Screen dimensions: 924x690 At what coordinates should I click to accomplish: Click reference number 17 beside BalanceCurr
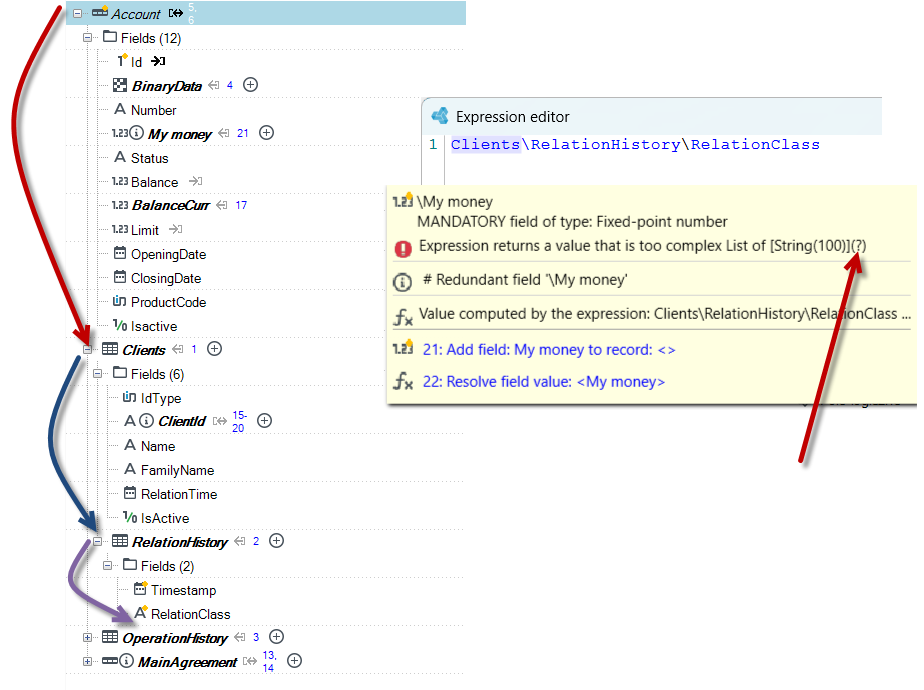pyautogui.click(x=241, y=205)
